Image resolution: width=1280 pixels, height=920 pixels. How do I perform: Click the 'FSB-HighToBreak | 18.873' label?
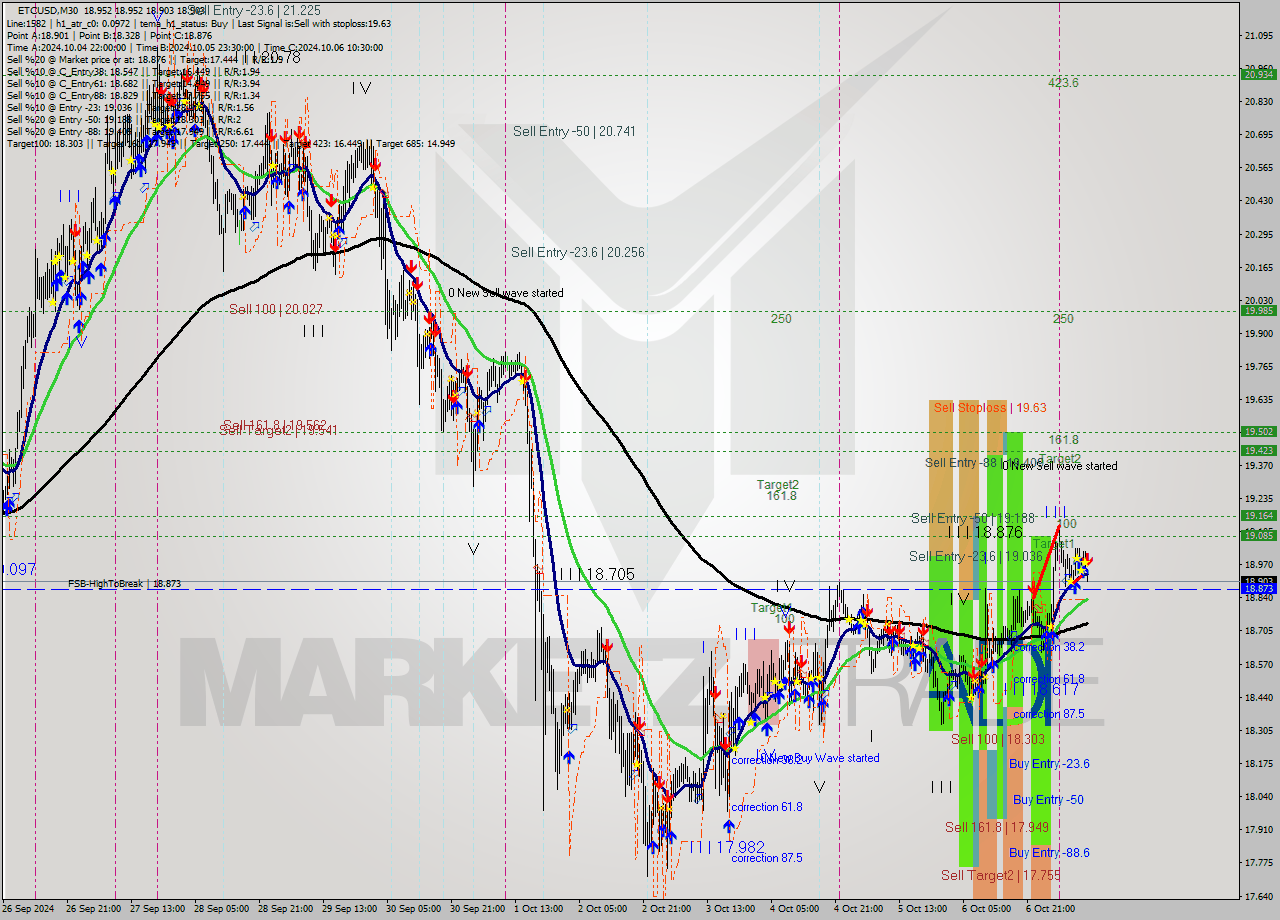click(124, 583)
